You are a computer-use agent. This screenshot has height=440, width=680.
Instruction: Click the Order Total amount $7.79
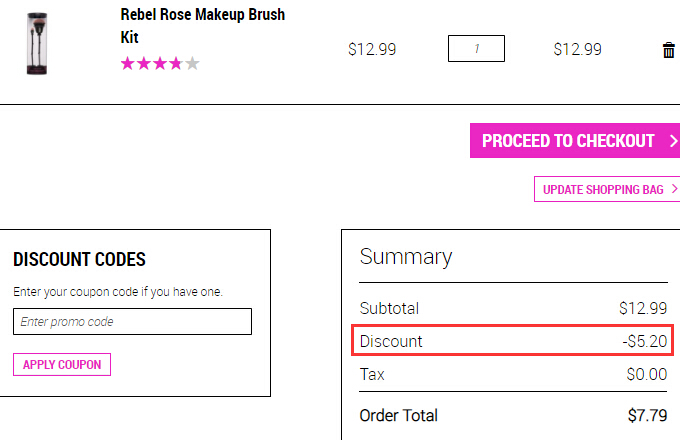coord(647,415)
